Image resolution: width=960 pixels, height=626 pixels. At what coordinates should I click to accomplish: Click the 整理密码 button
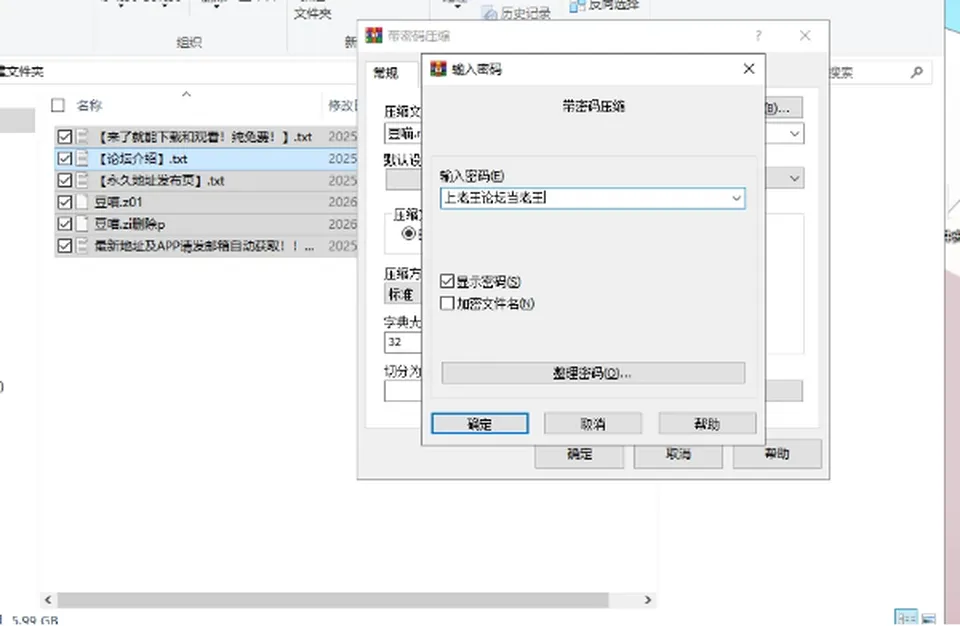(593, 373)
